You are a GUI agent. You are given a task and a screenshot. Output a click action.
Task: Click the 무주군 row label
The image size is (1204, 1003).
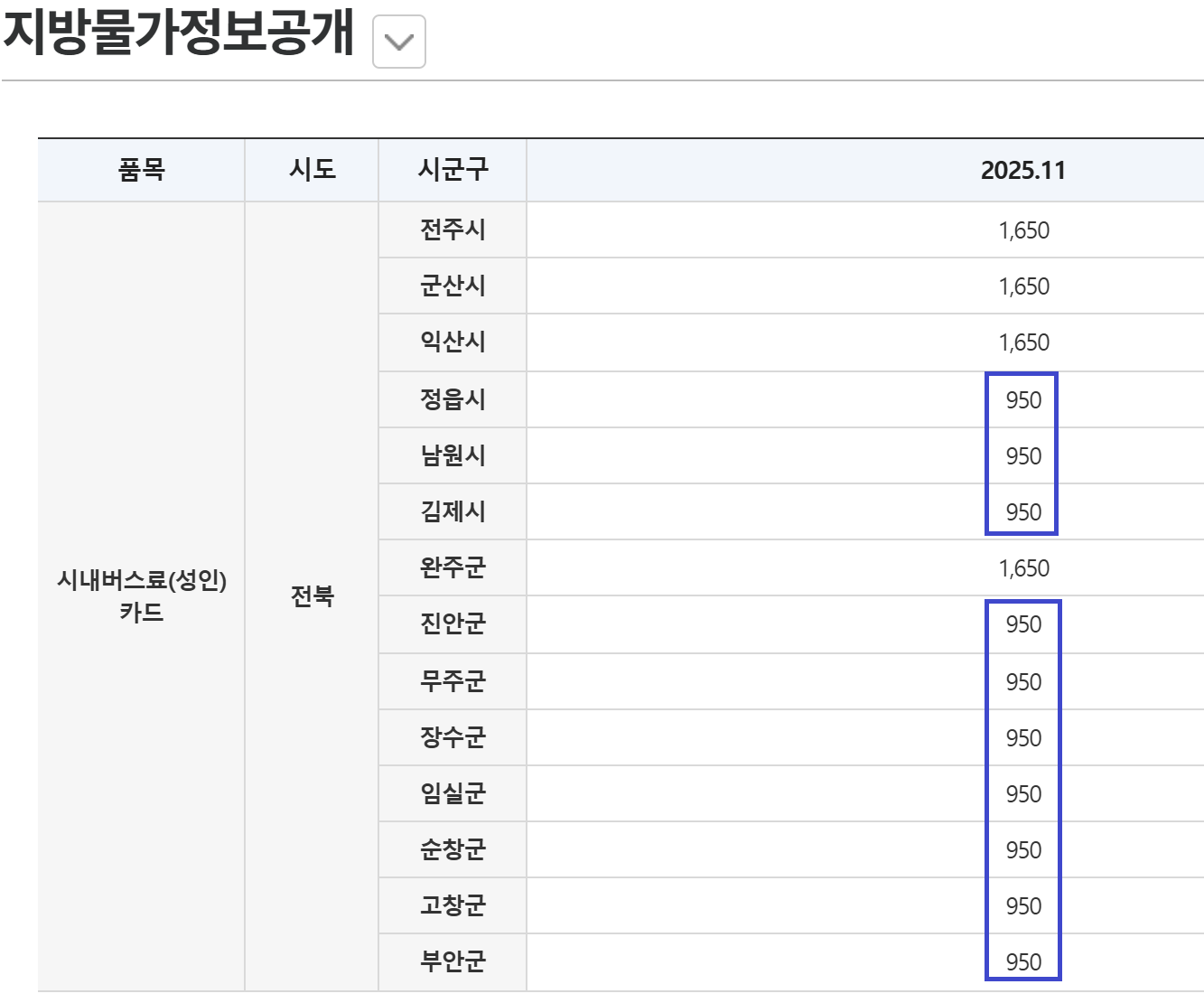453,681
